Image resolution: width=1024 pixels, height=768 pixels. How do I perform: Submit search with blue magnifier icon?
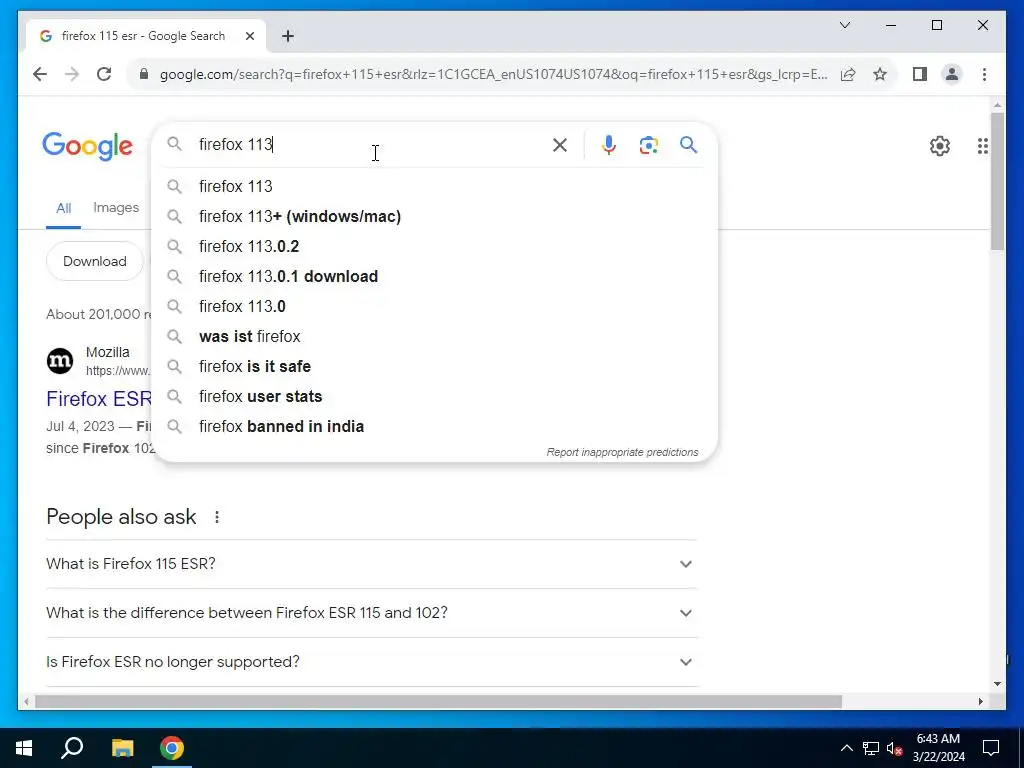pos(688,144)
